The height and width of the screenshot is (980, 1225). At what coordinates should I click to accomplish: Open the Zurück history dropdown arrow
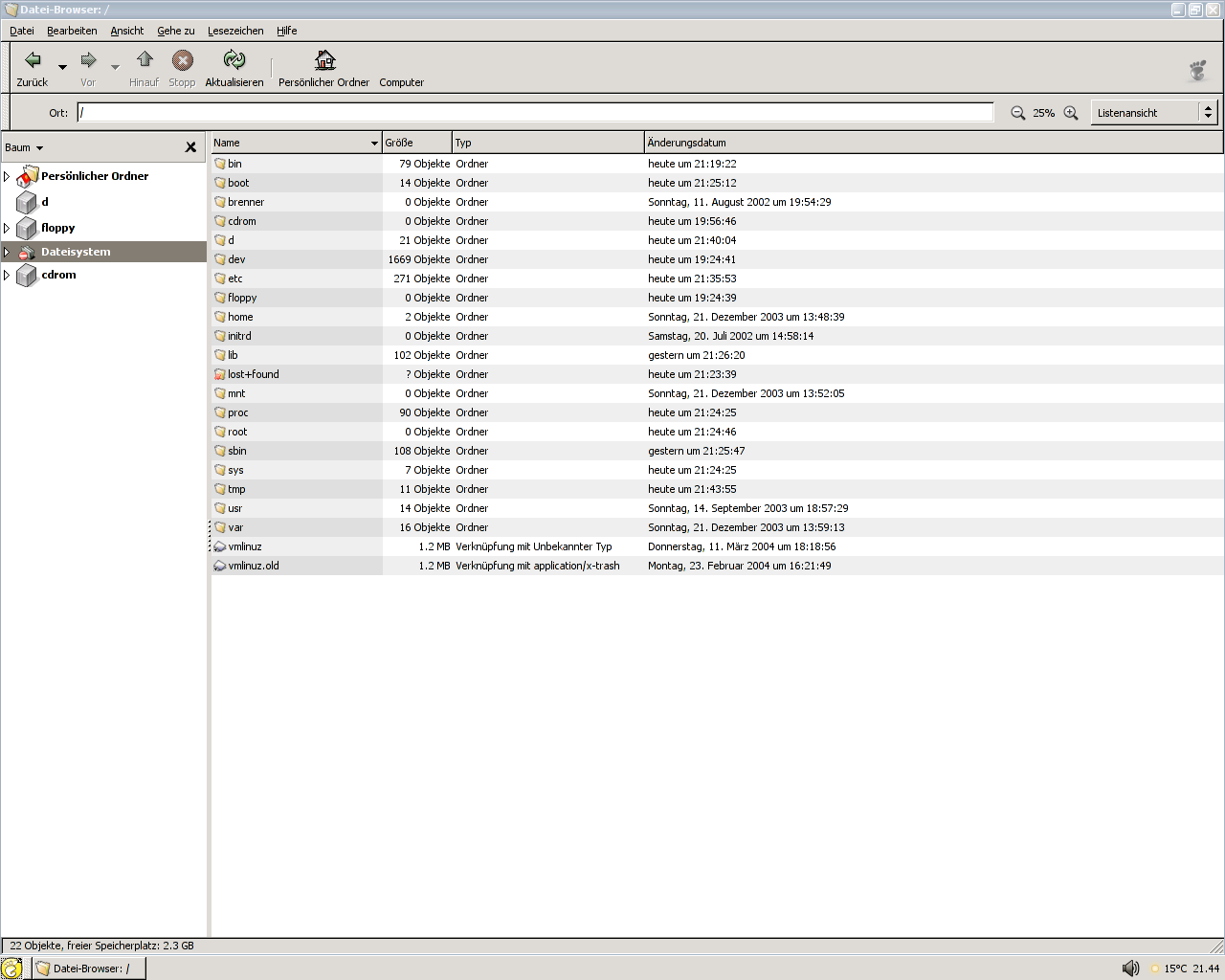point(62,67)
